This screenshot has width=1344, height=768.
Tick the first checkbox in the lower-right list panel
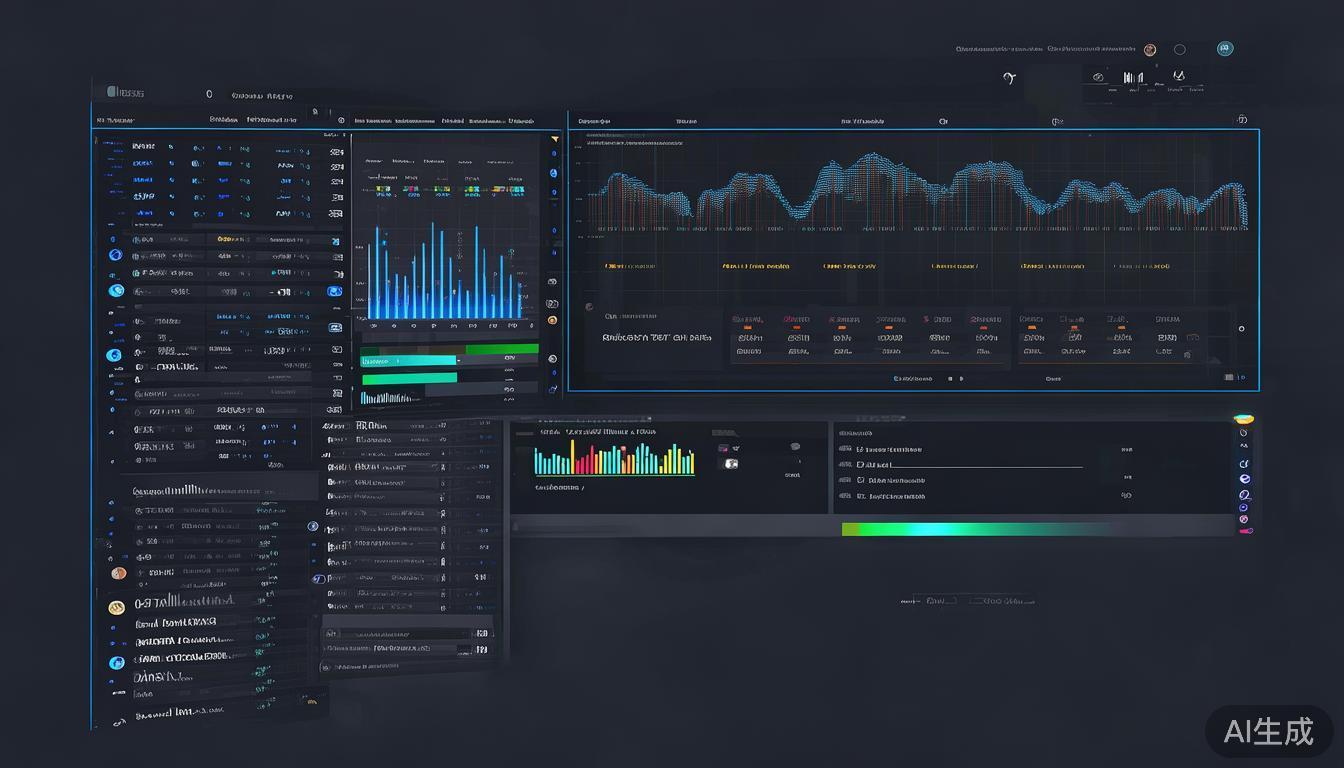pos(860,449)
